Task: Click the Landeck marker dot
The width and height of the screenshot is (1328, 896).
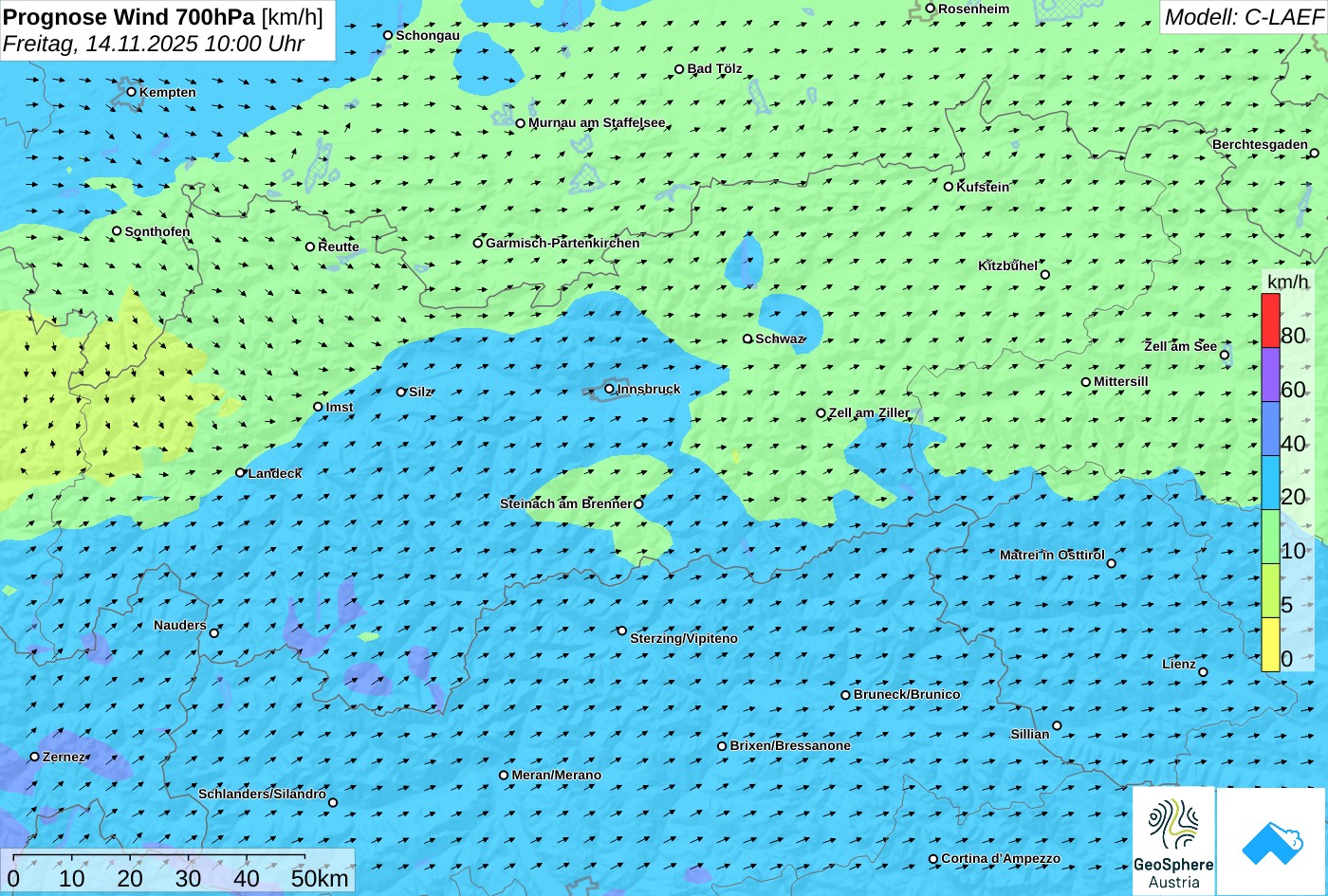Action: click(240, 472)
